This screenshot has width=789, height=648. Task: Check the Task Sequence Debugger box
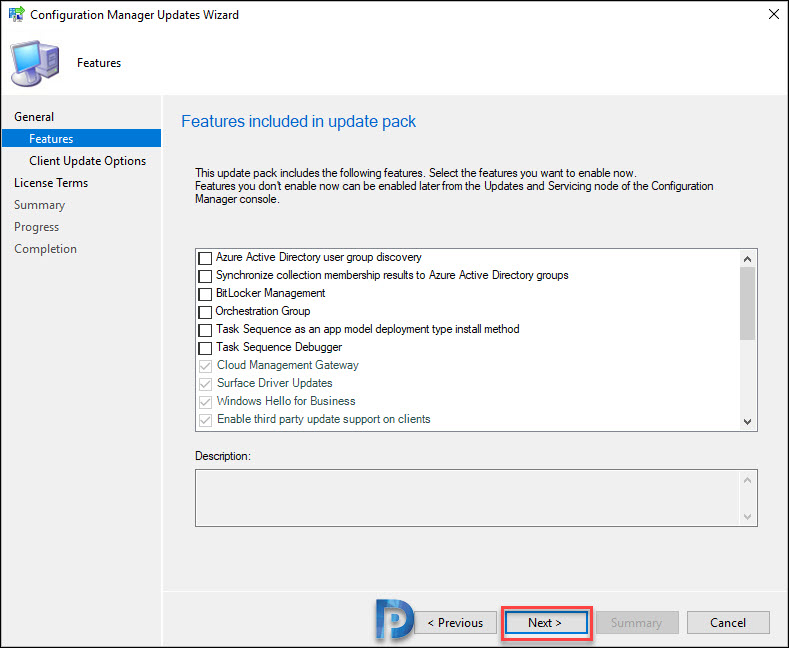pos(205,348)
